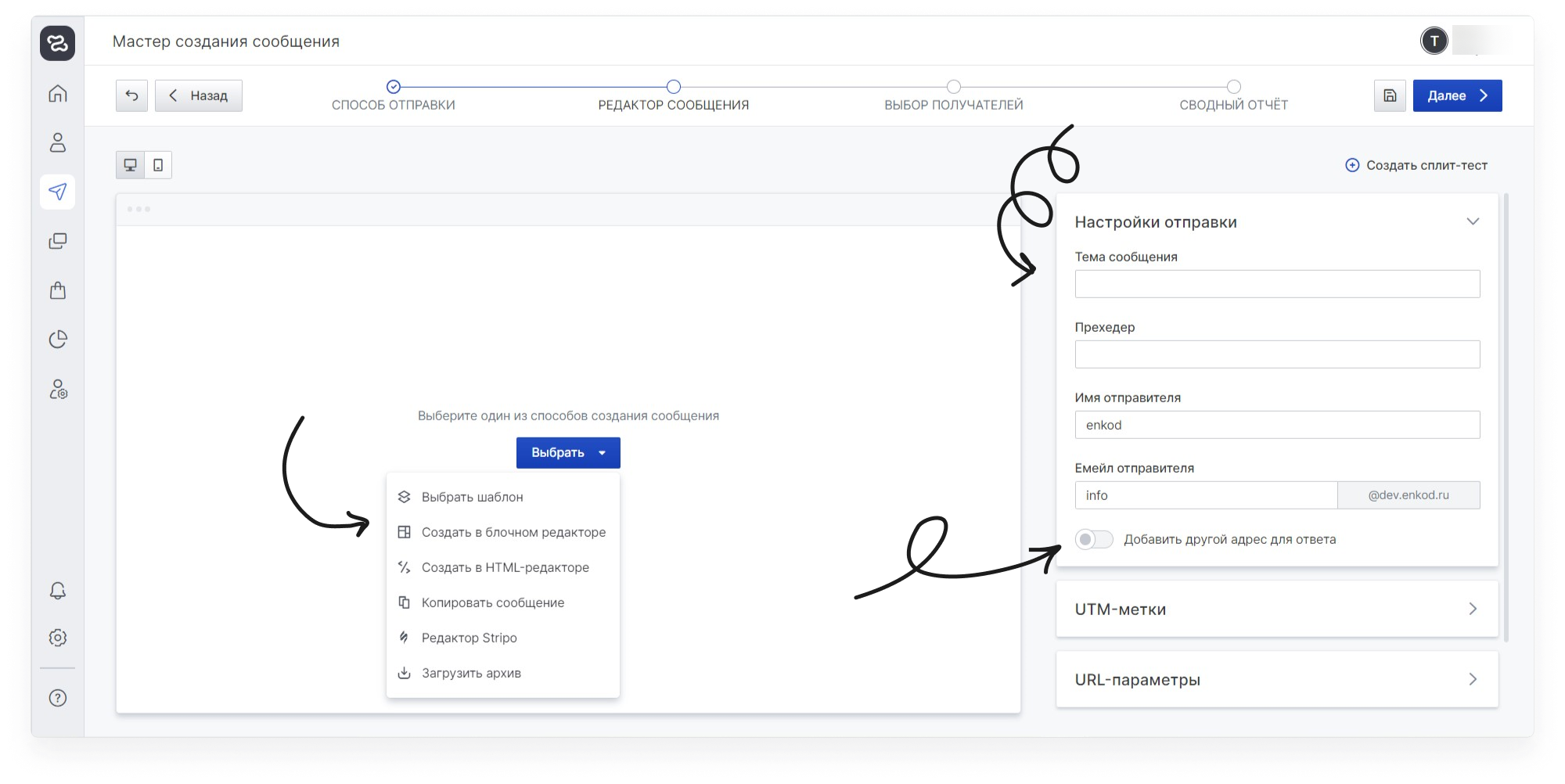Go to Выбор получателей step

tap(954, 97)
